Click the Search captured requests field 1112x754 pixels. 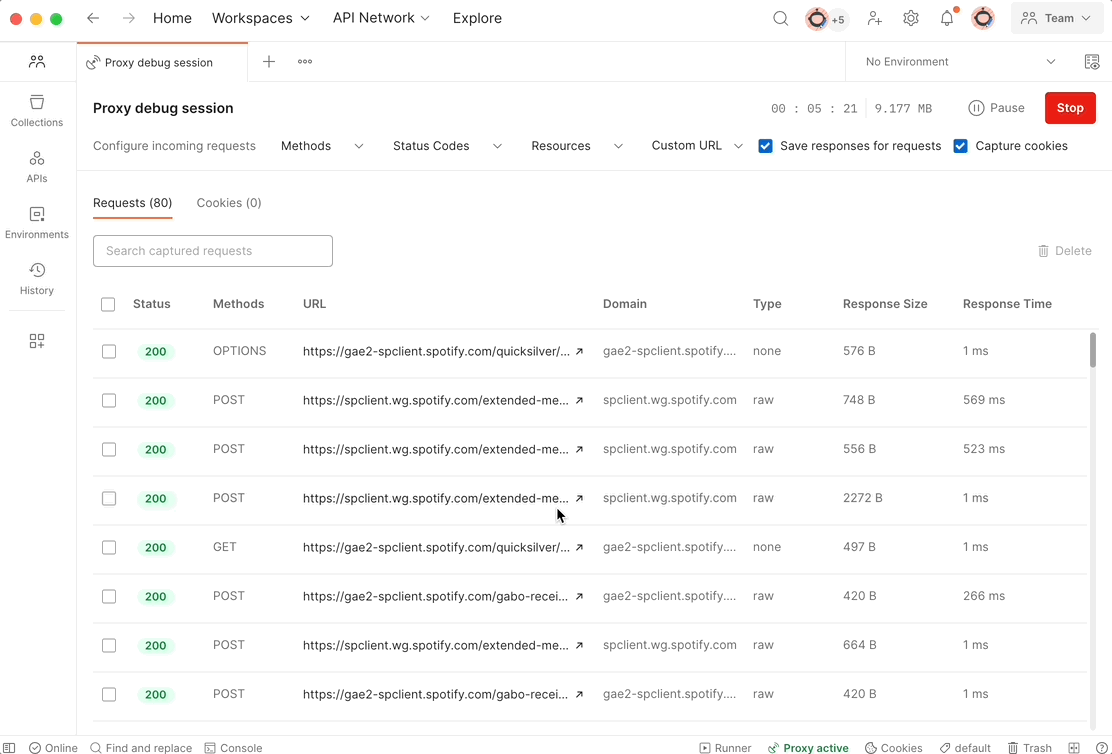coord(212,251)
